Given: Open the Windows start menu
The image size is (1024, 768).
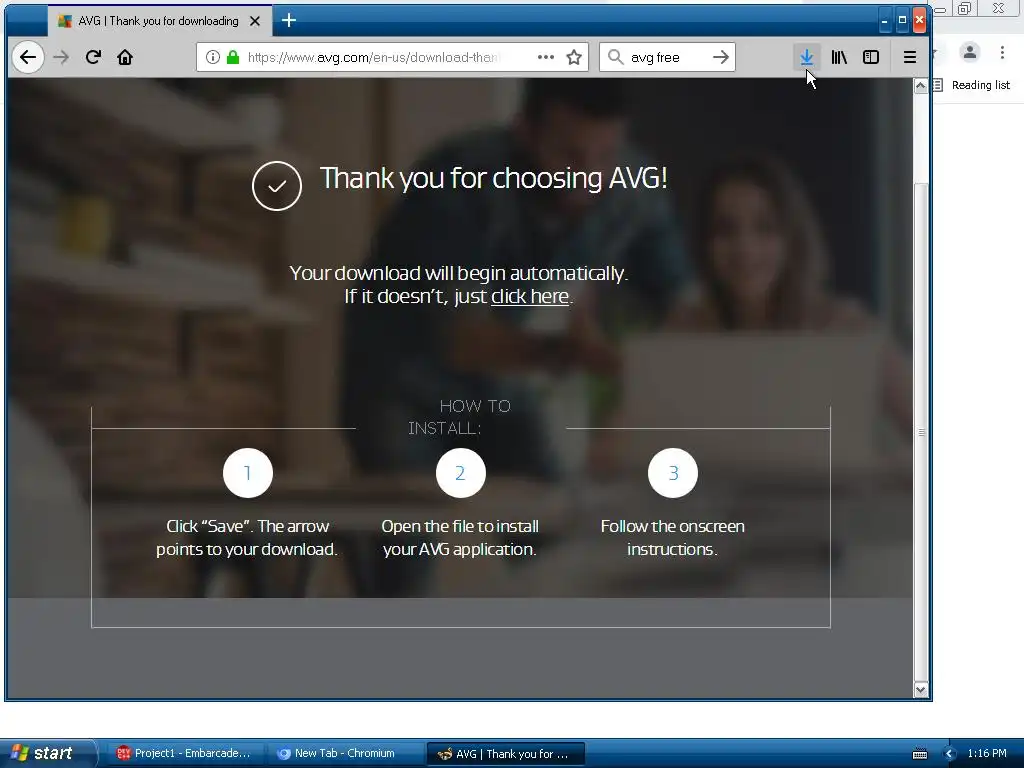Looking at the screenshot, I should (47, 753).
